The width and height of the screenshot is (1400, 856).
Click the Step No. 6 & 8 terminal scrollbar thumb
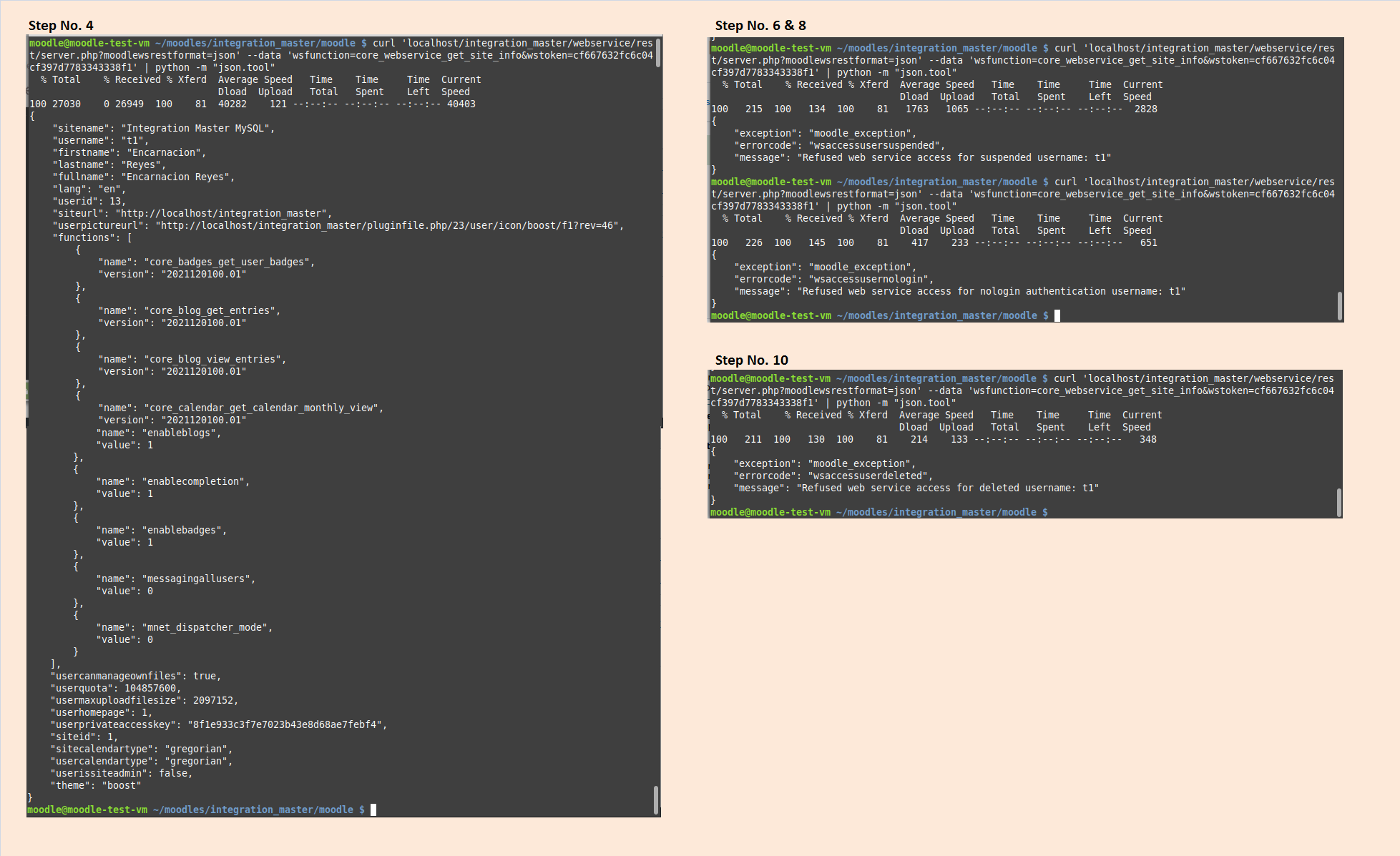pyautogui.click(x=1340, y=306)
